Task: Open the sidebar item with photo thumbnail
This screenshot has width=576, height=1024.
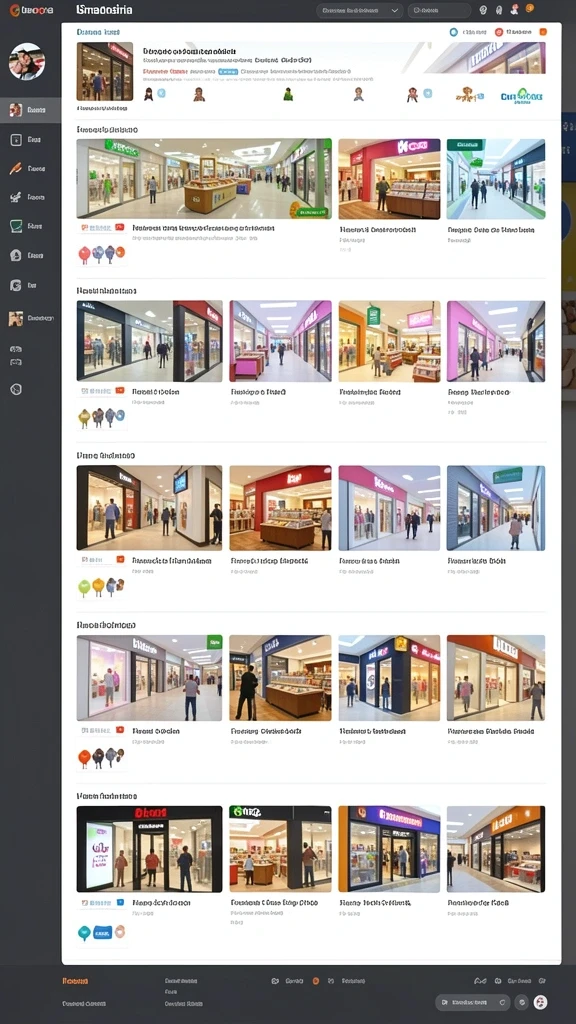Action: tap(31, 318)
